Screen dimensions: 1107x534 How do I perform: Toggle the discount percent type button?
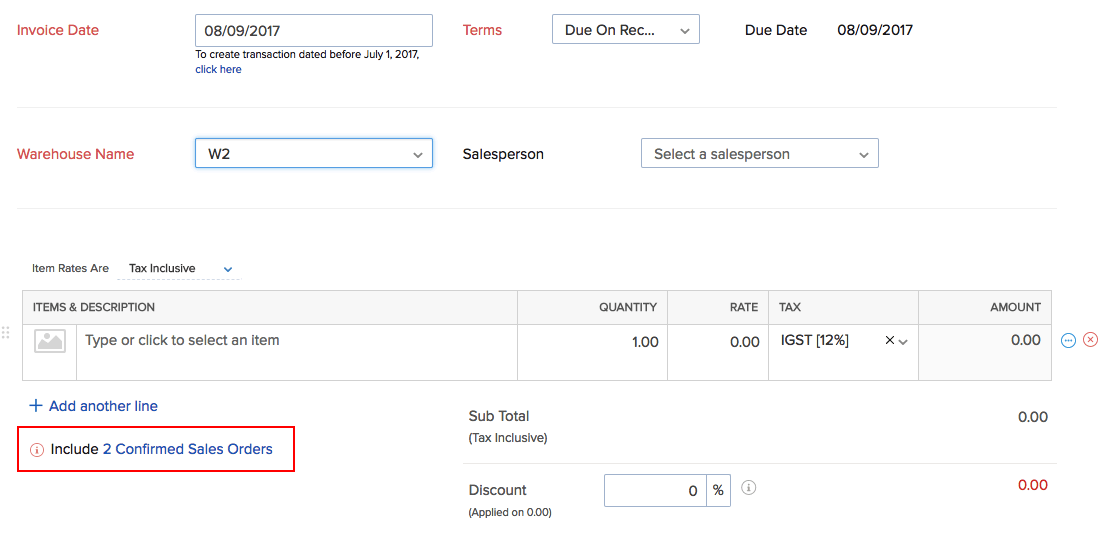tap(718, 491)
